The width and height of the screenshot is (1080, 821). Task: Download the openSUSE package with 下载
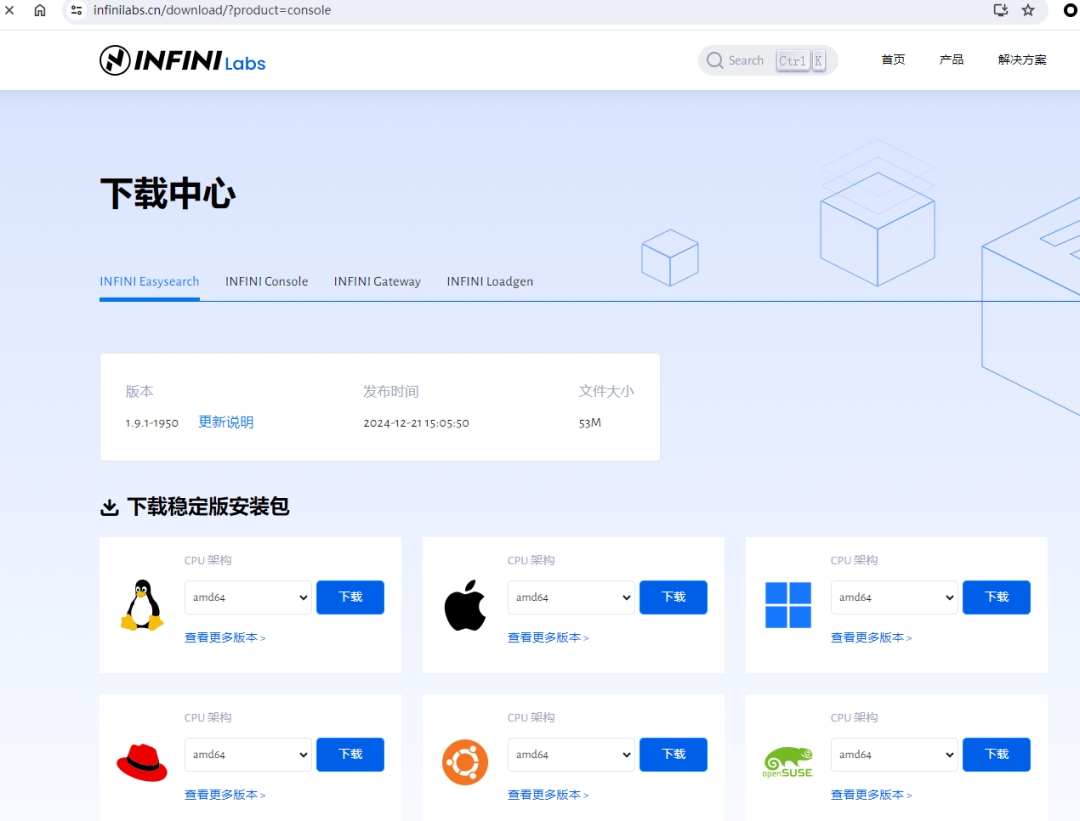pos(996,754)
